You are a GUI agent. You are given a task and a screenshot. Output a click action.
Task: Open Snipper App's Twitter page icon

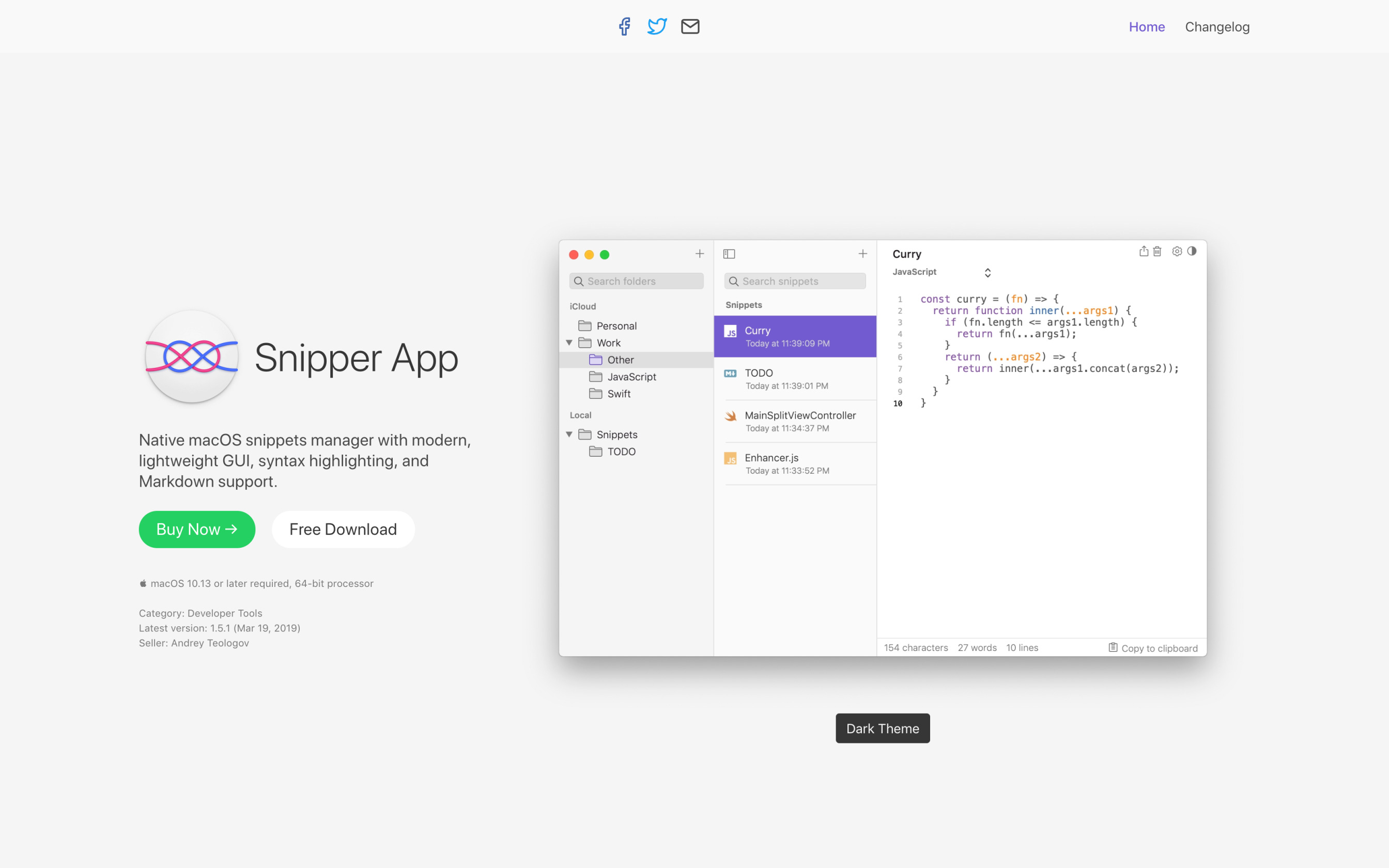[x=657, y=26]
